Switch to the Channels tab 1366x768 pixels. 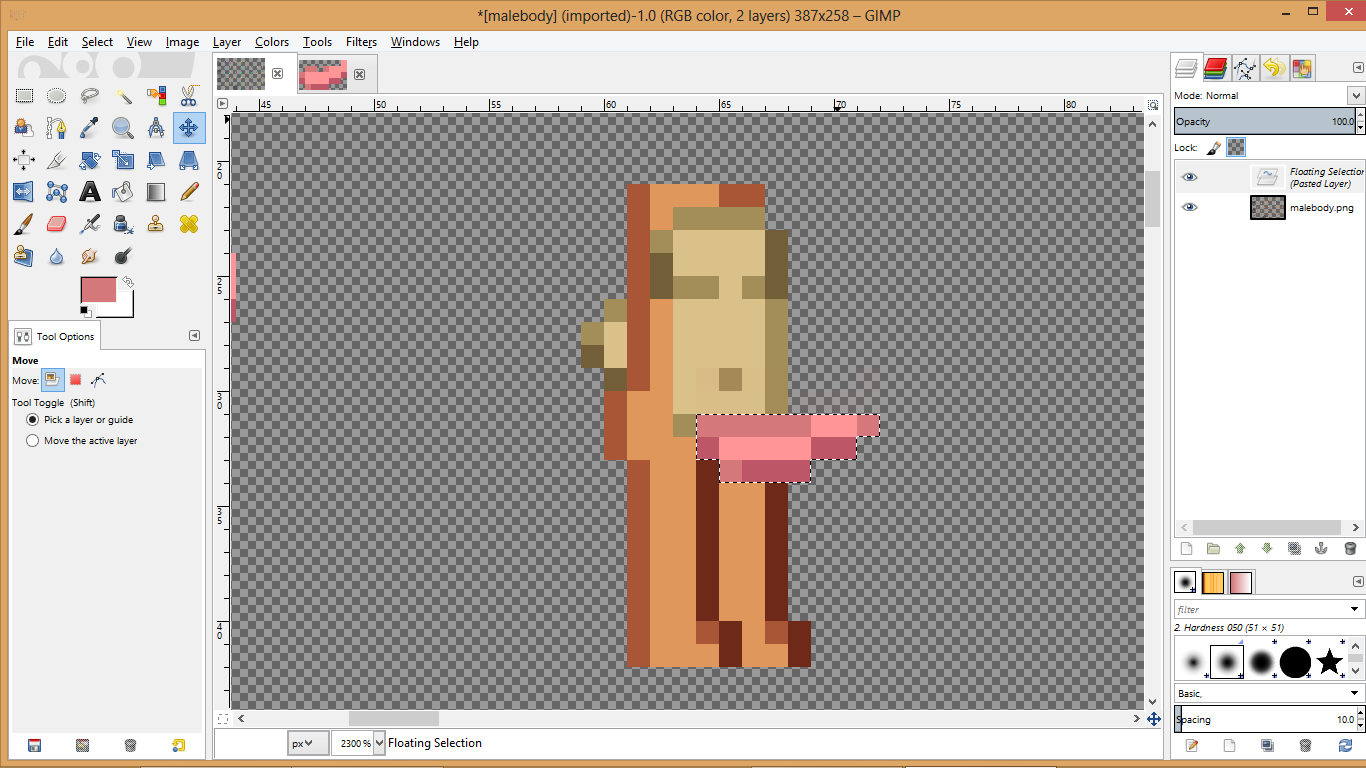(x=1215, y=68)
